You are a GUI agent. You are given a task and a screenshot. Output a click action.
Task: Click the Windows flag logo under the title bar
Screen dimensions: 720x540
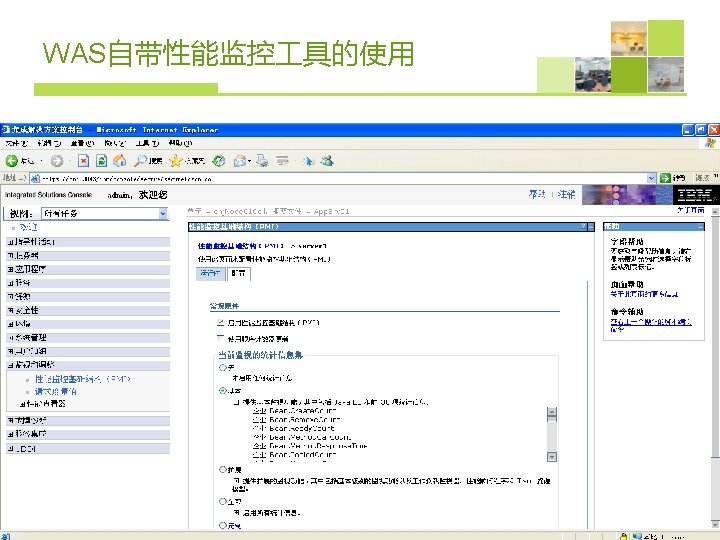711,143
